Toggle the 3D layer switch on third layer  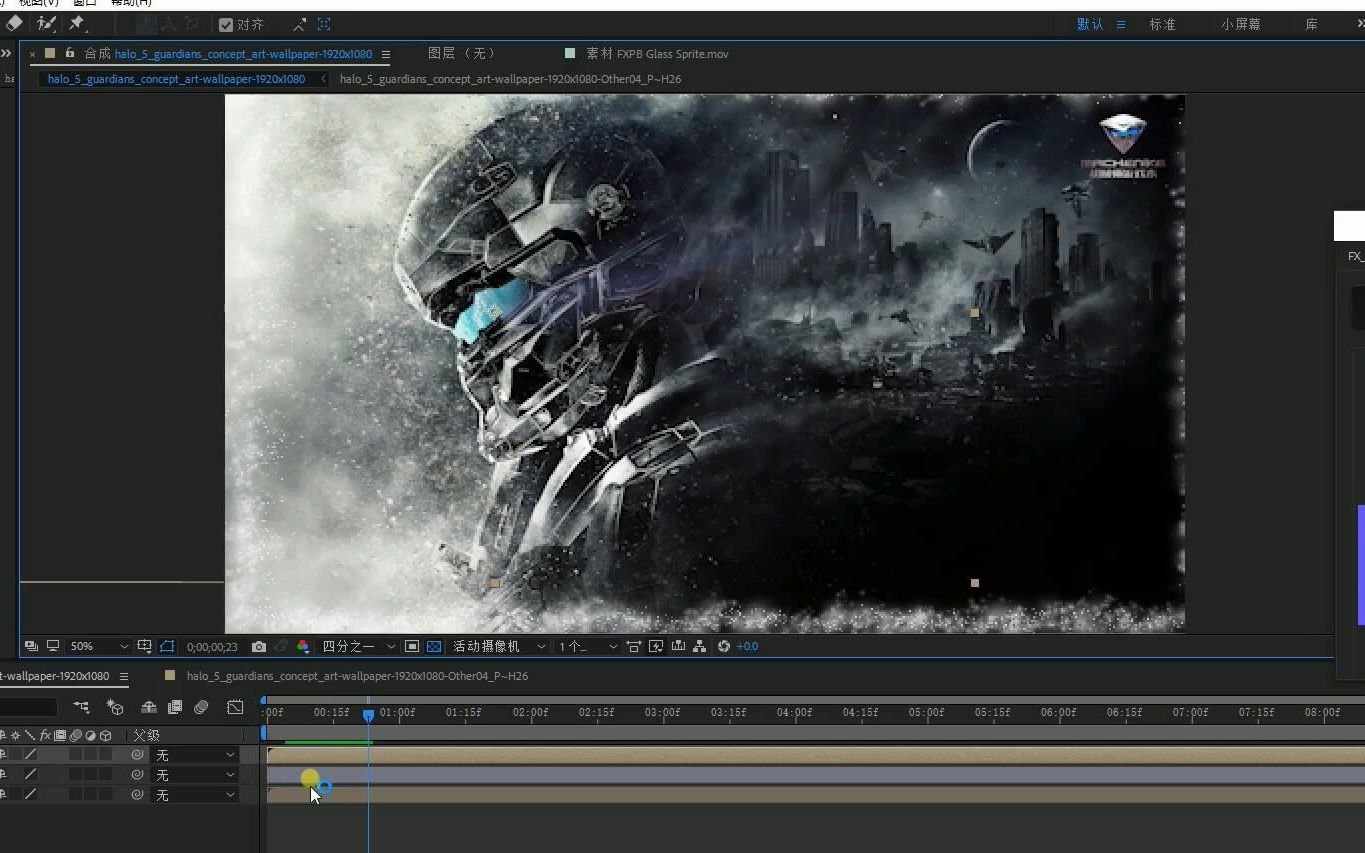pyautogui.click(x=105, y=794)
